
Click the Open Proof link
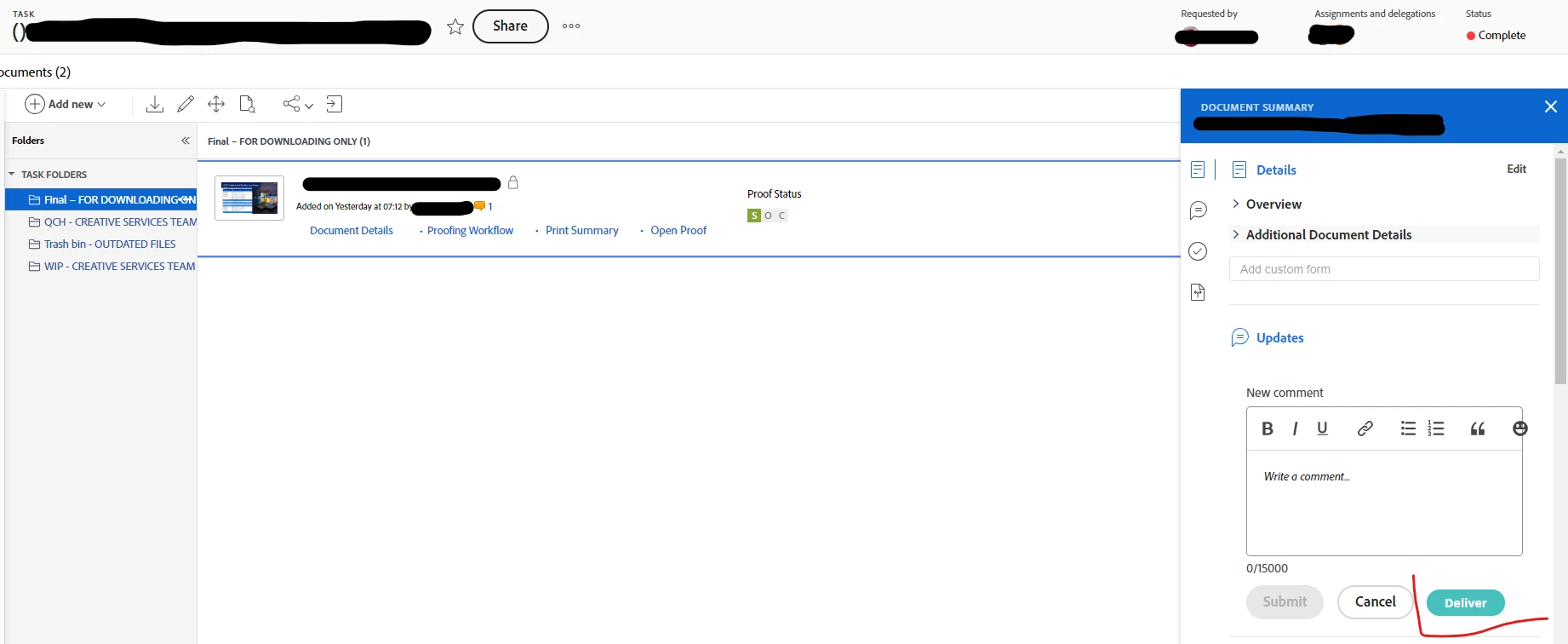678,230
